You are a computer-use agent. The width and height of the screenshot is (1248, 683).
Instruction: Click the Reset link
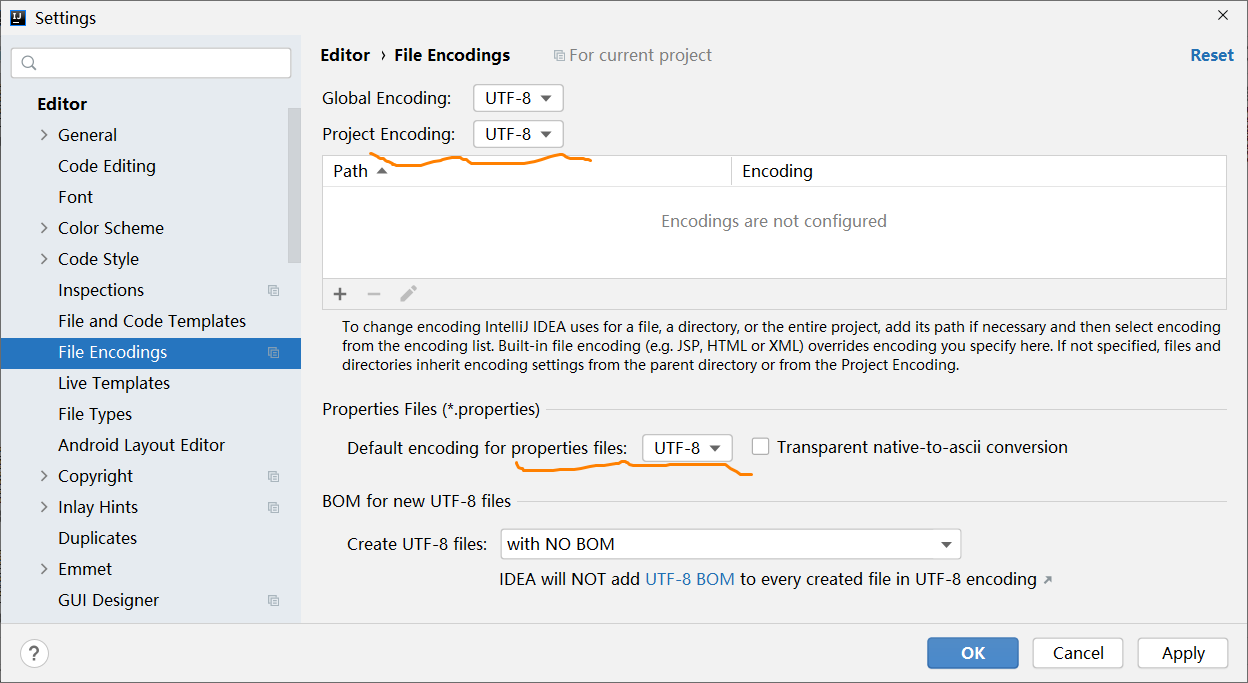pos(1211,55)
